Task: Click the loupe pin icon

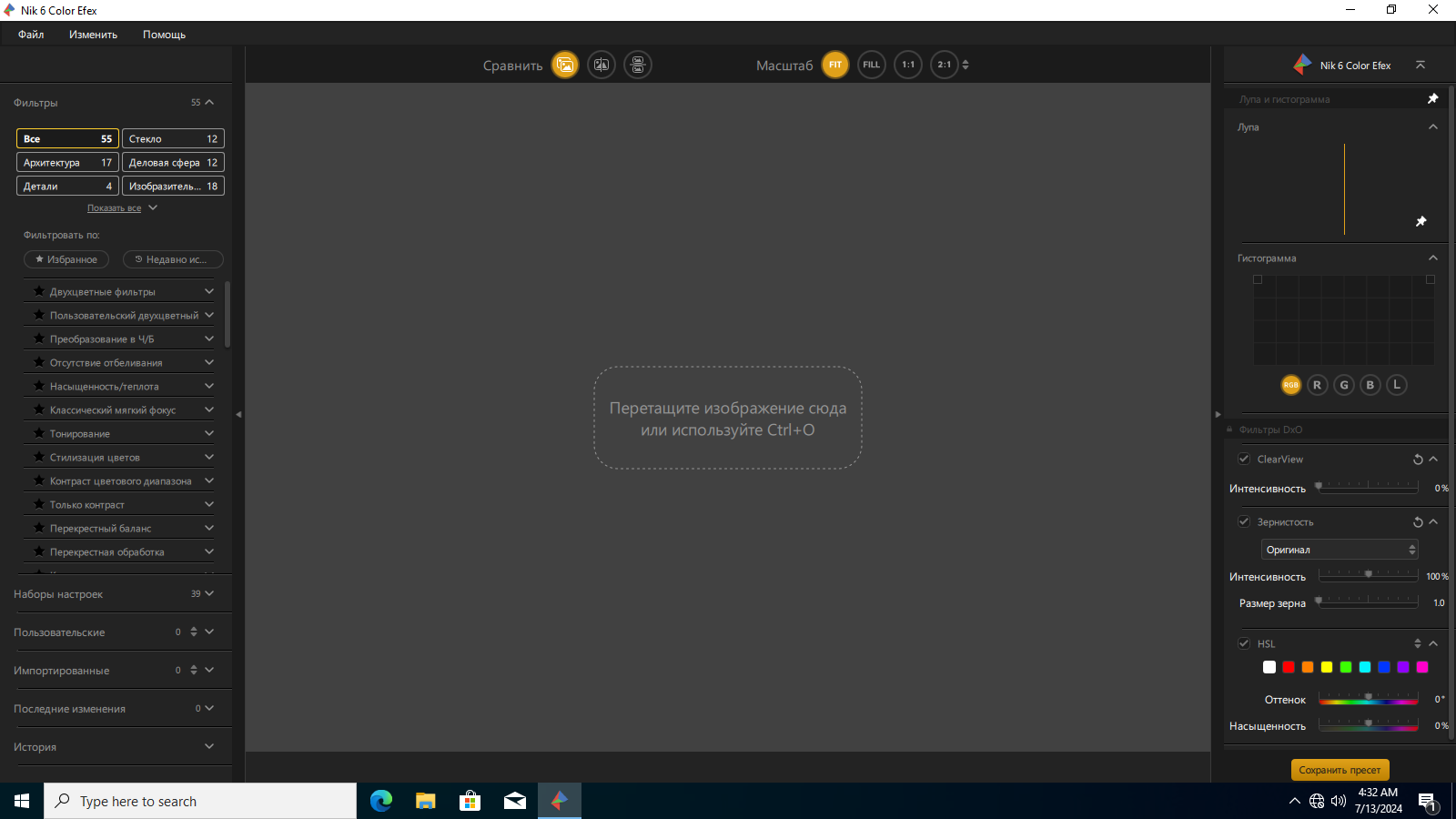Action: point(1421,221)
